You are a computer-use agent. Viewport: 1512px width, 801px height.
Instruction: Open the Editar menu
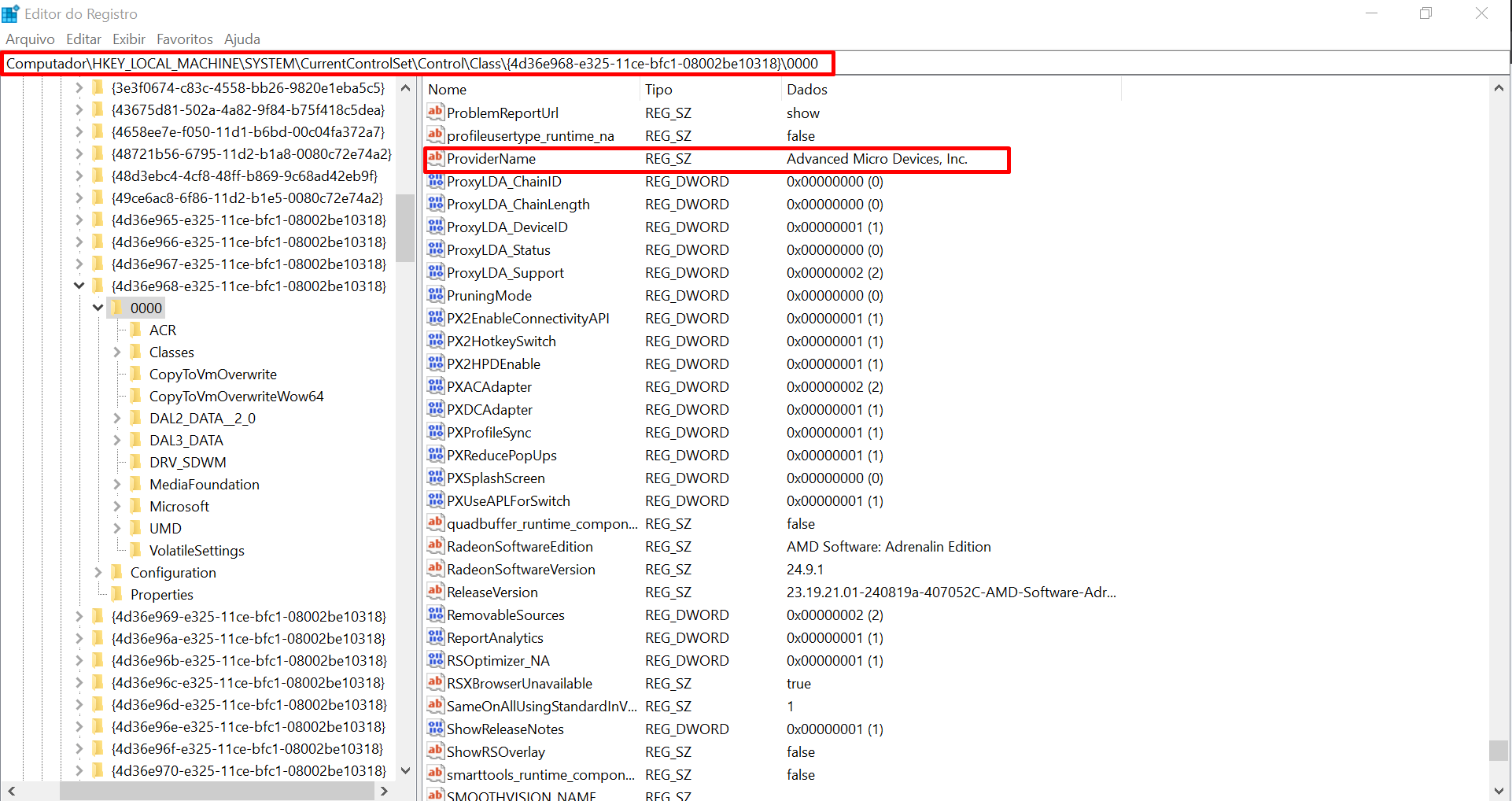[x=83, y=39]
